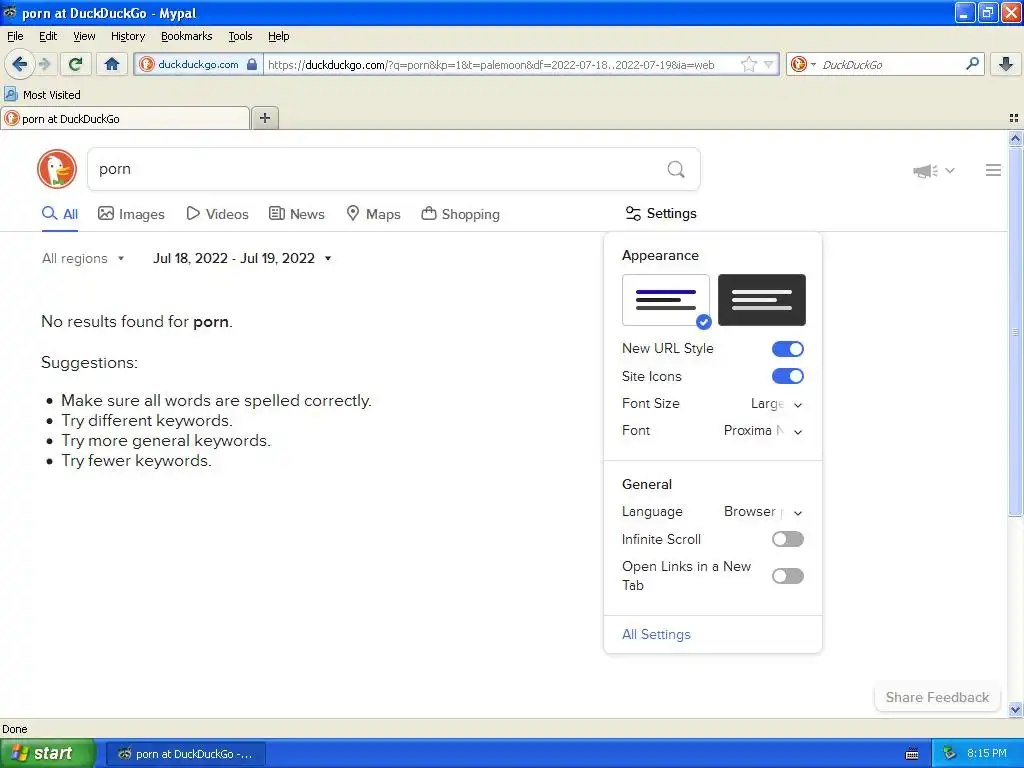Open the All Settings link
Screen dimensions: 1024x768
coord(656,634)
